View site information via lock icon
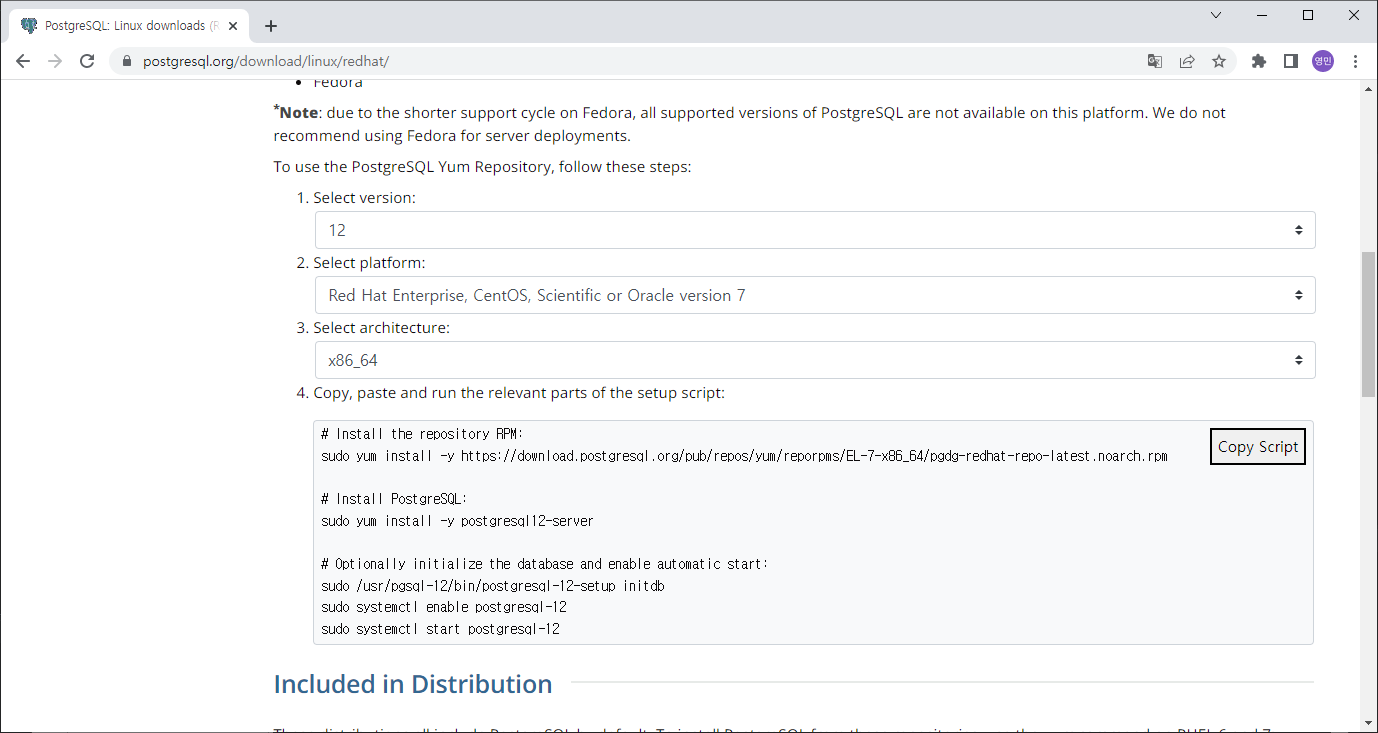This screenshot has height=733, width=1378. point(126,61)
